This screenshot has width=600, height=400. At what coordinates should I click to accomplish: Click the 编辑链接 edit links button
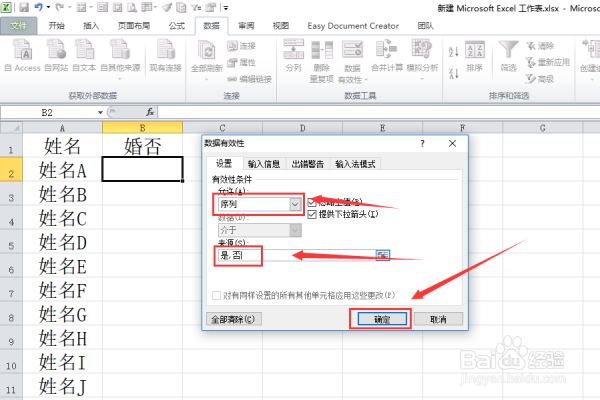point(249,79)
